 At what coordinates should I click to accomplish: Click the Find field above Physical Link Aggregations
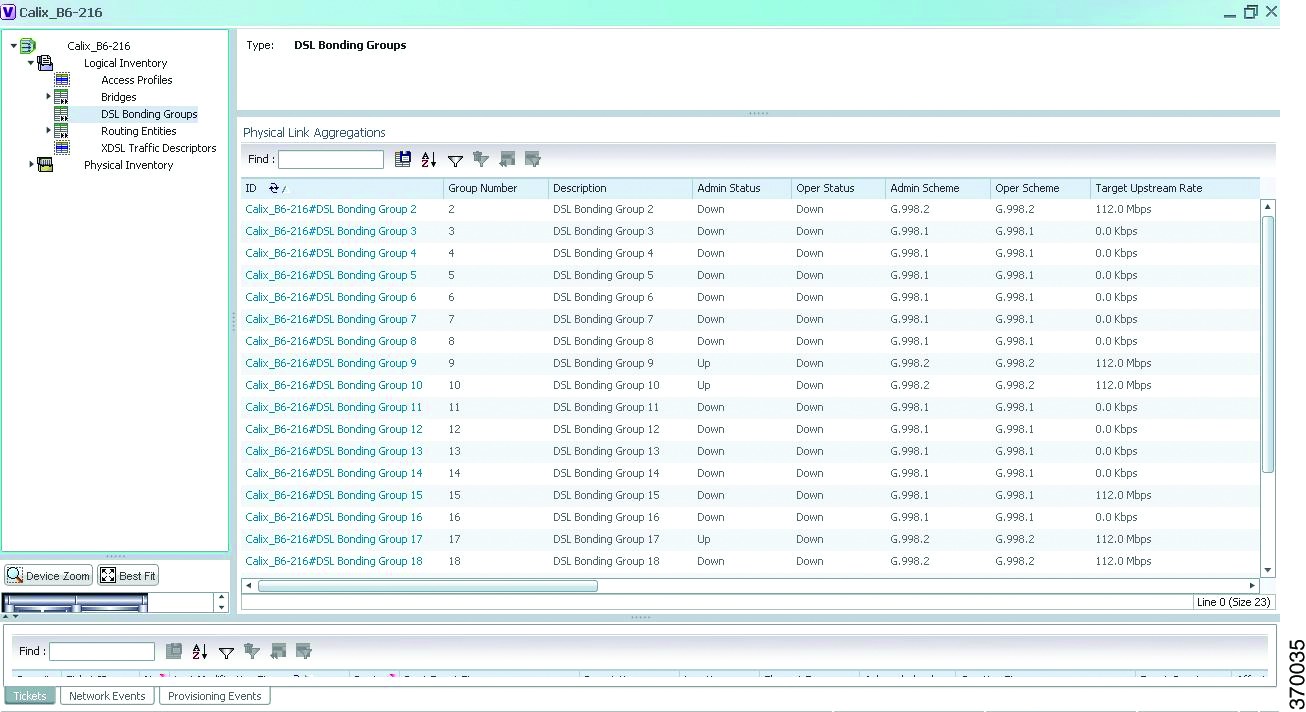pos(331,159)
